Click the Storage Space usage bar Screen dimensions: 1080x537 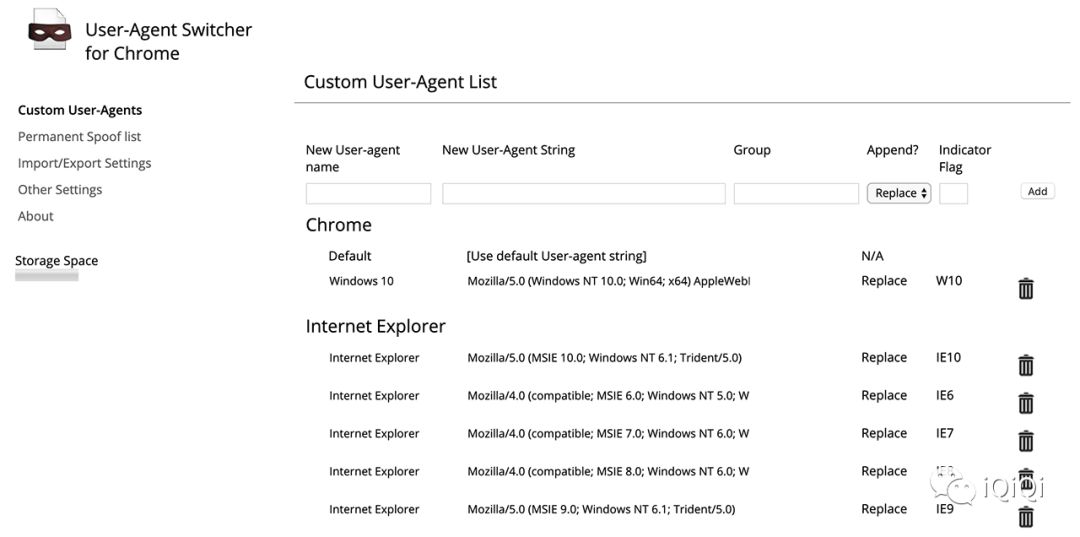pos(47,276)
